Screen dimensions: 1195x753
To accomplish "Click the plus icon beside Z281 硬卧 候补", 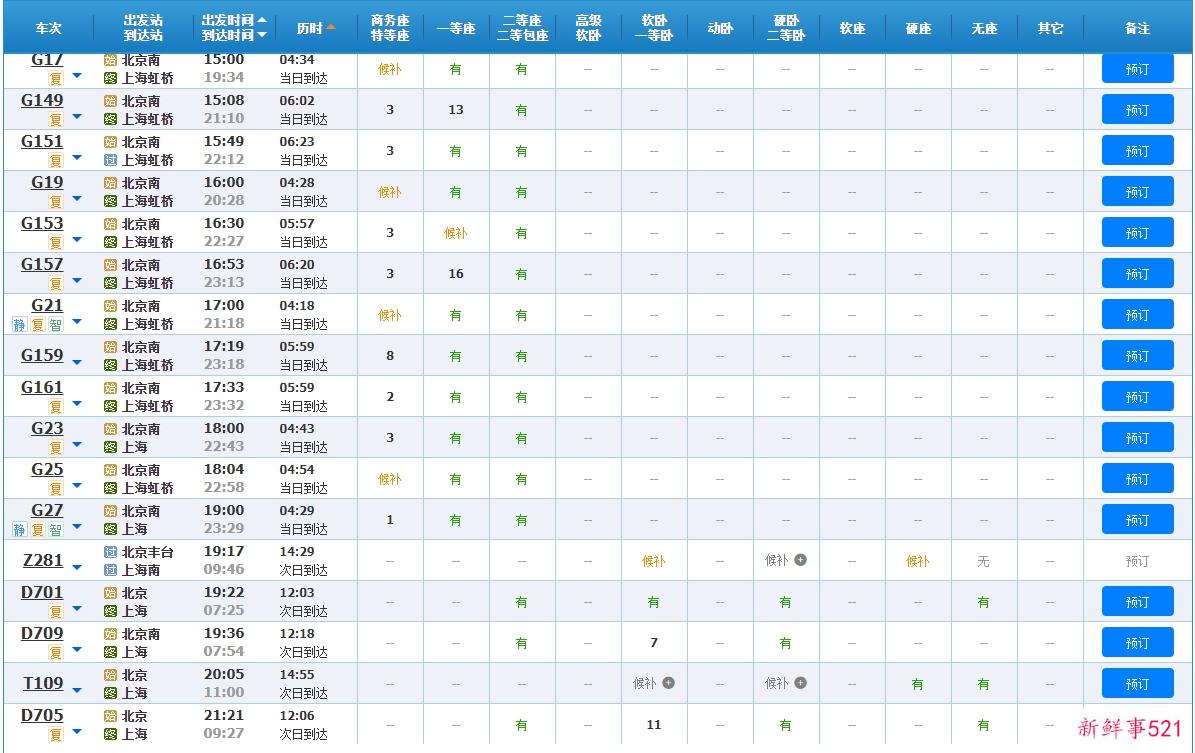I will point(800,560).
